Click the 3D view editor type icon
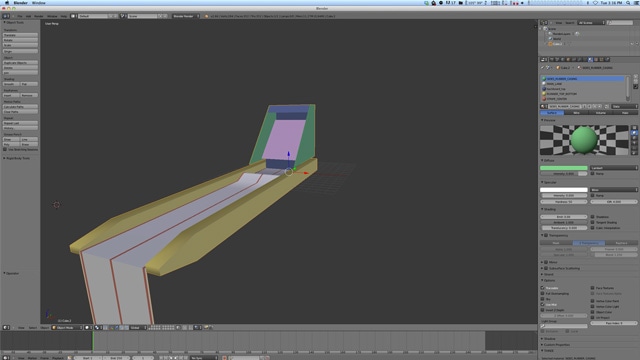 coord(6,328)
